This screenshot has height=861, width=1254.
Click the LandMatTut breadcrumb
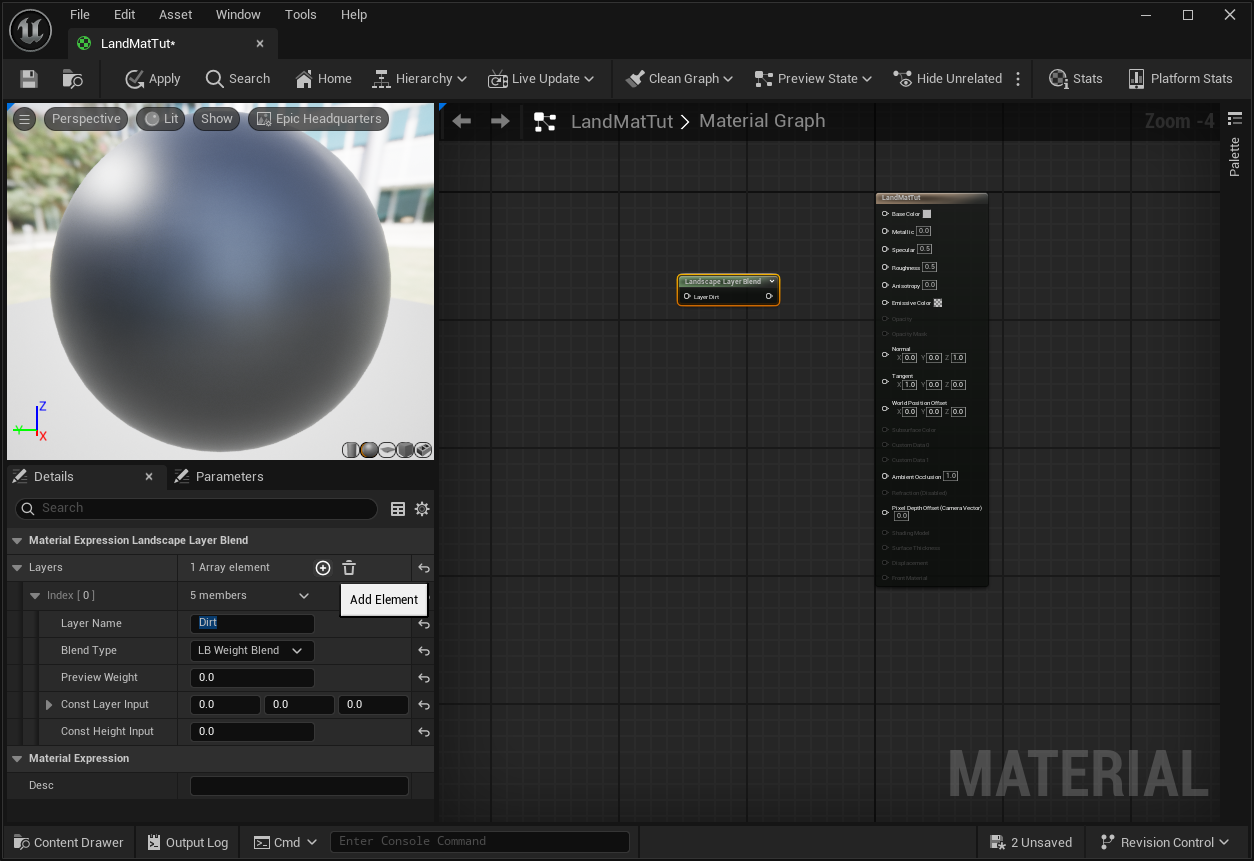pos(622,121)
